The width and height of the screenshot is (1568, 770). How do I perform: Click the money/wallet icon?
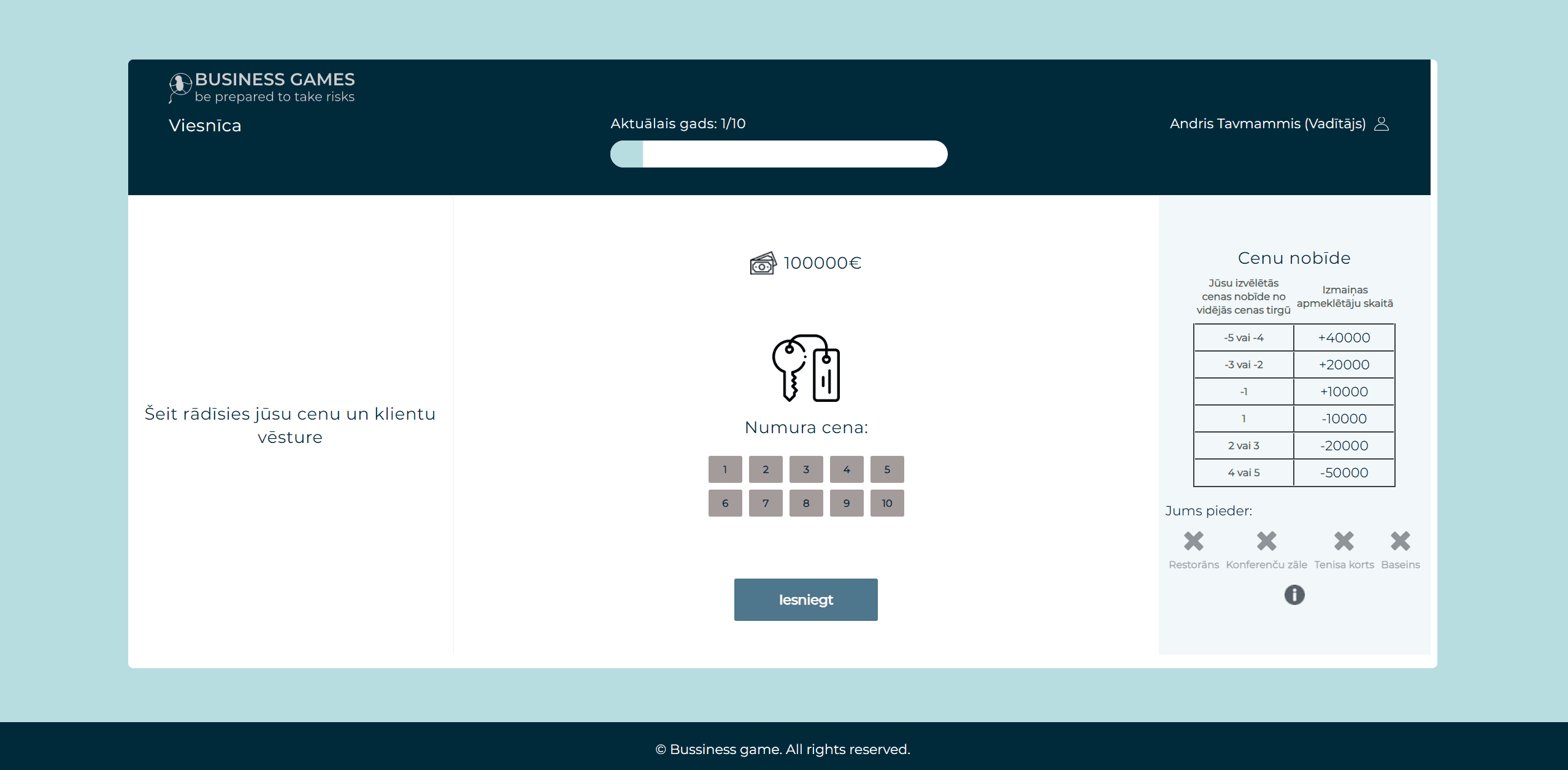point(762,262)
